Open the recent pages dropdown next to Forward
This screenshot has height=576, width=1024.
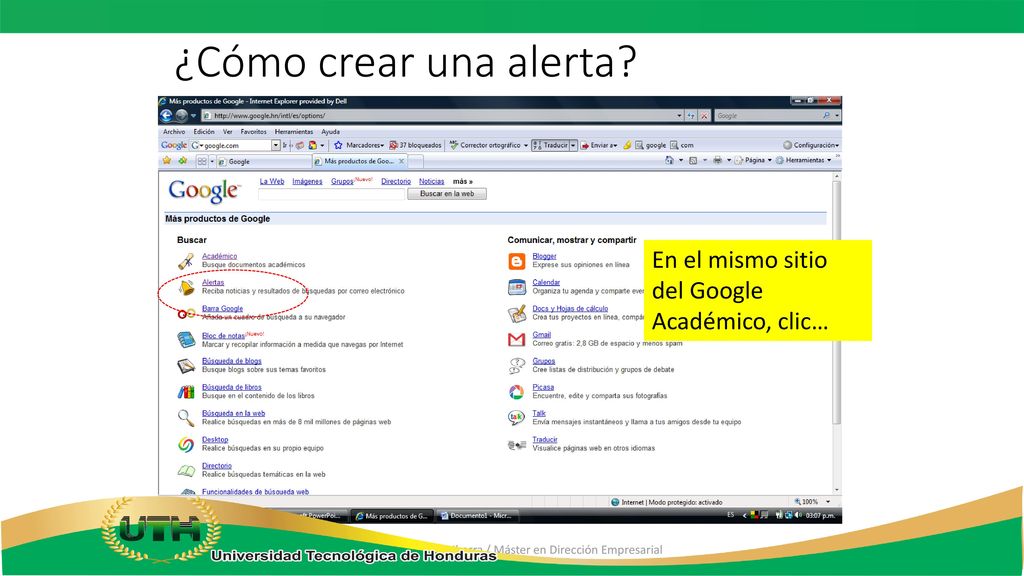pos(193,116)
